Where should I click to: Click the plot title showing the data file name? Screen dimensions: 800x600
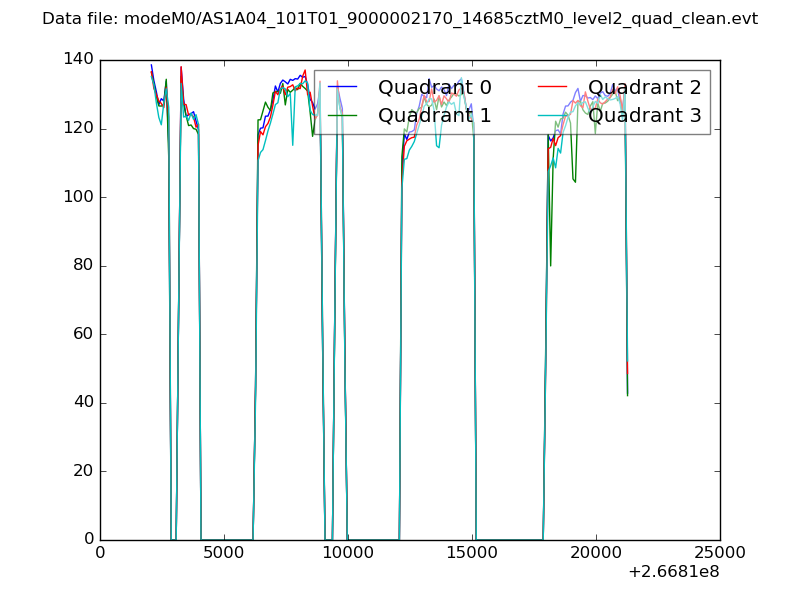click(400, 19)
